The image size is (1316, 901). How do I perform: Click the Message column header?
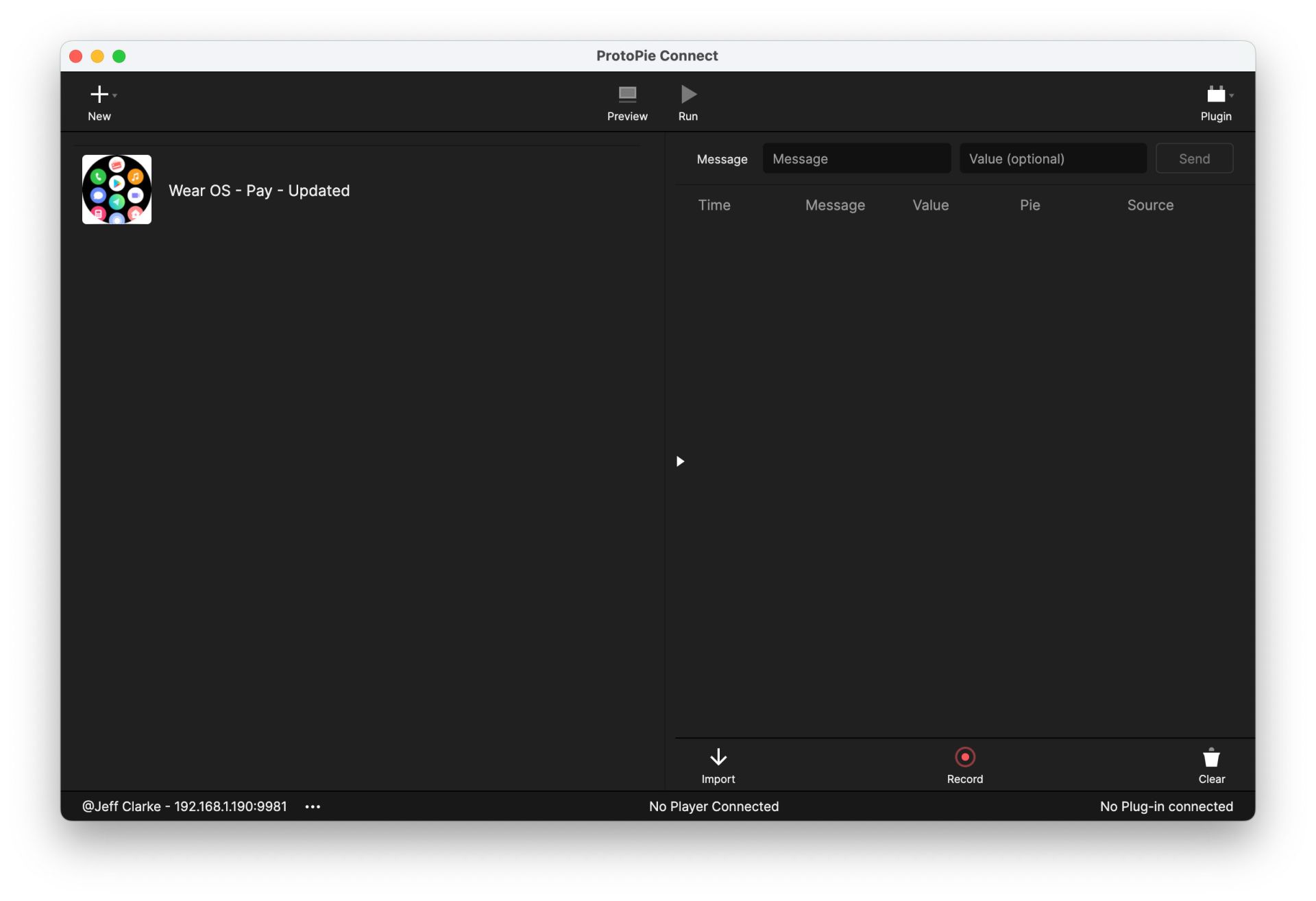pyautogui.click(x=835, y=205)
